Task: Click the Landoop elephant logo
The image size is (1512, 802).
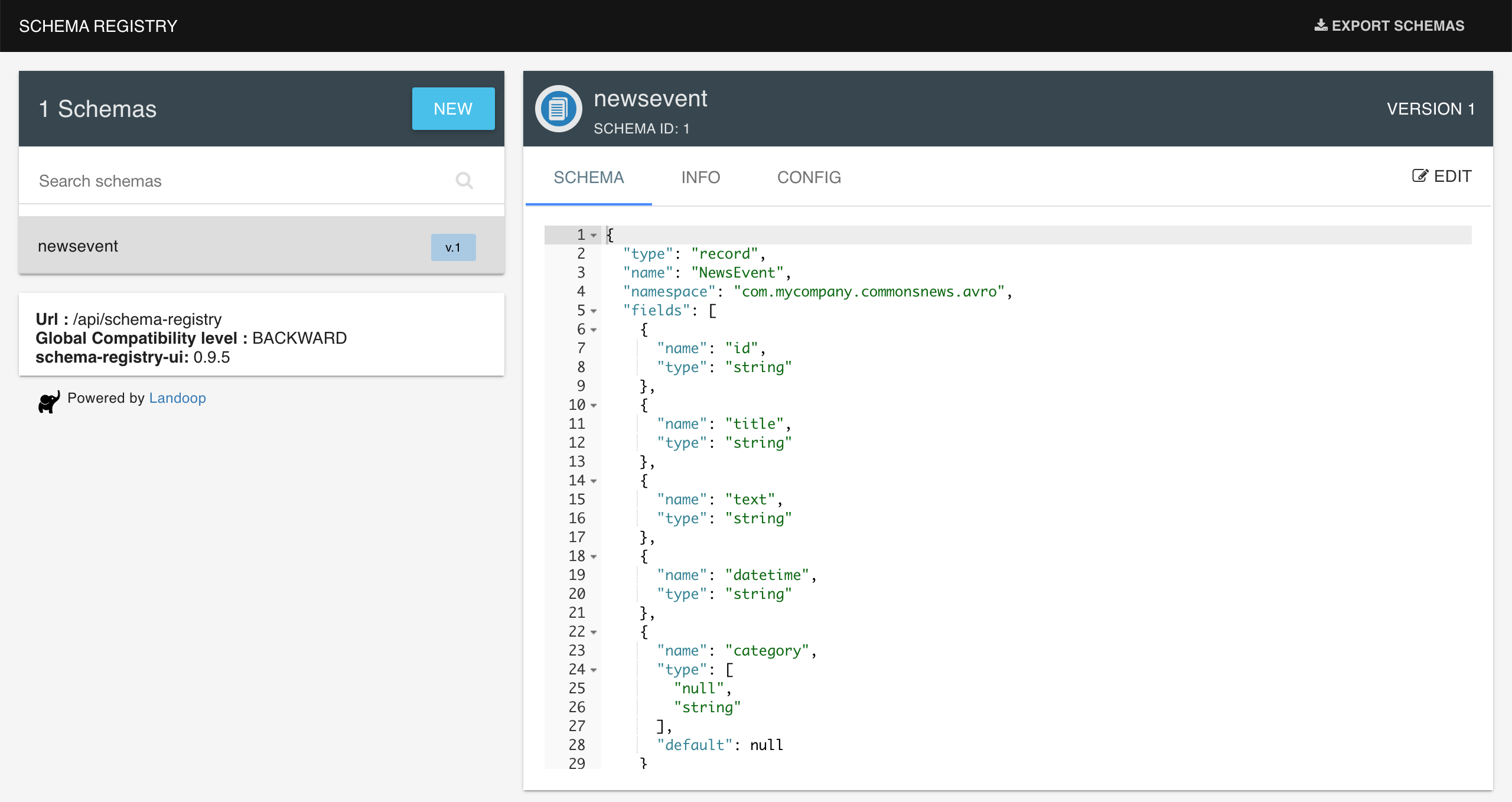Action: [49, 402]
